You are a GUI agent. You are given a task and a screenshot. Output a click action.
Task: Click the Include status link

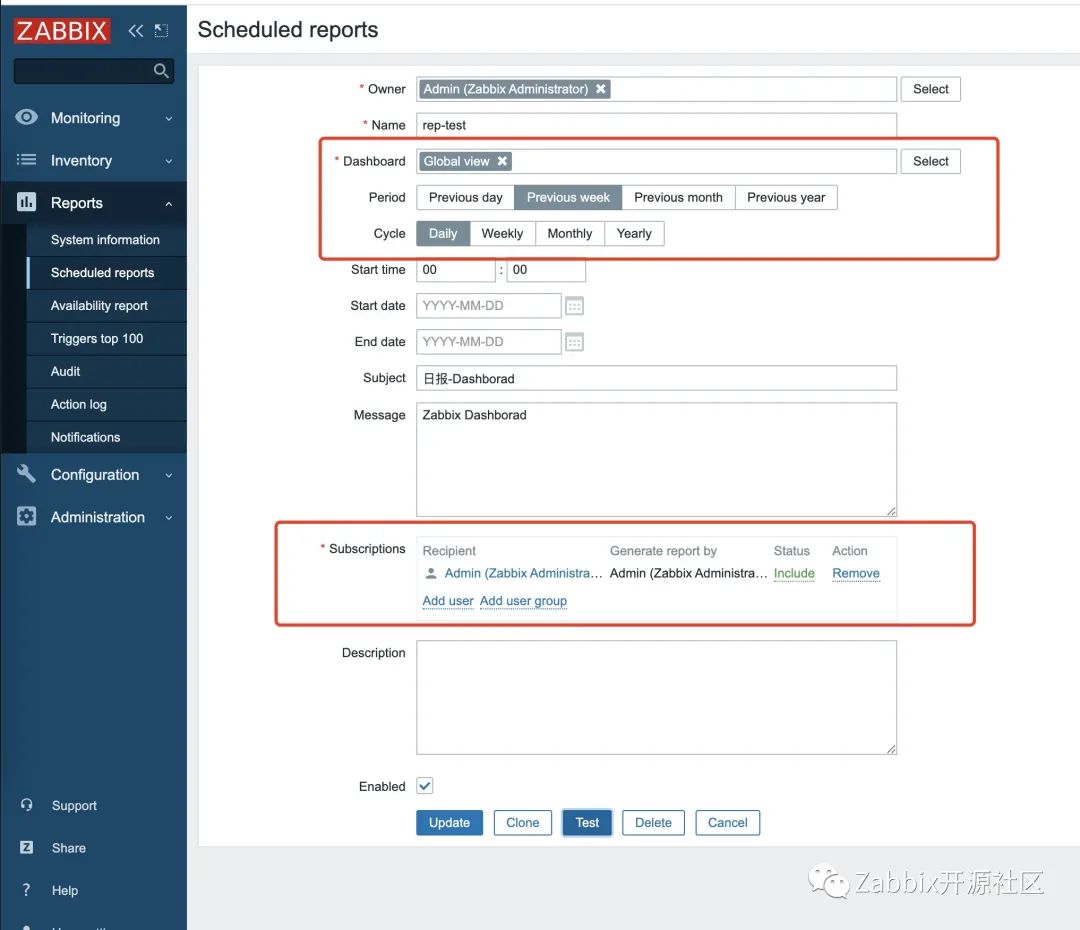point(794,573)
